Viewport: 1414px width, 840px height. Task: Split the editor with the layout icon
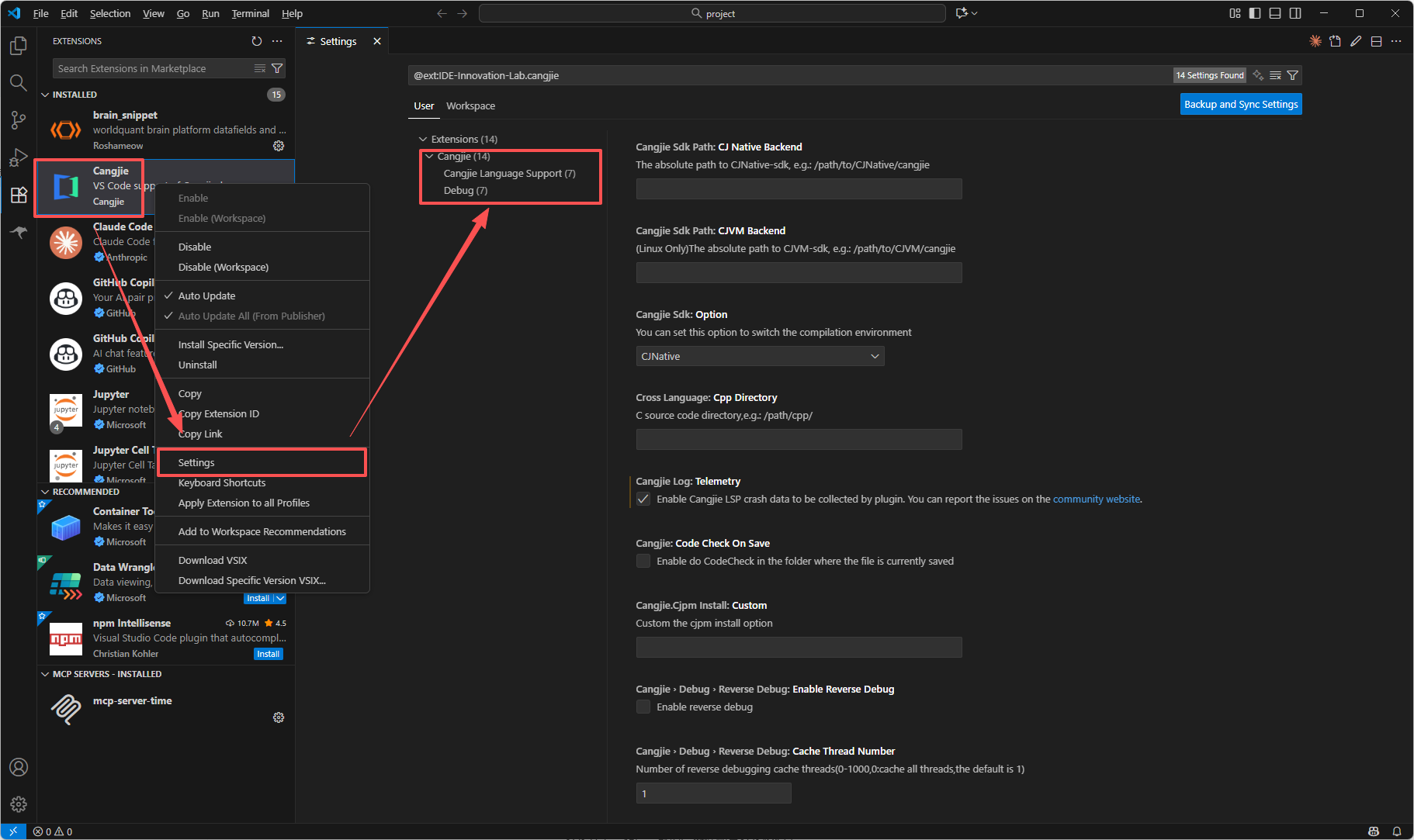tap(1376, 41)
